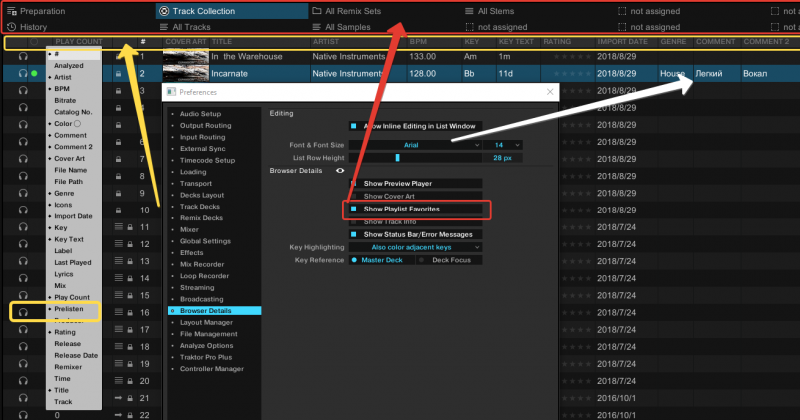Close the Preferences window
This screenshot has width=800, height=420.
(x=550, y=92)
